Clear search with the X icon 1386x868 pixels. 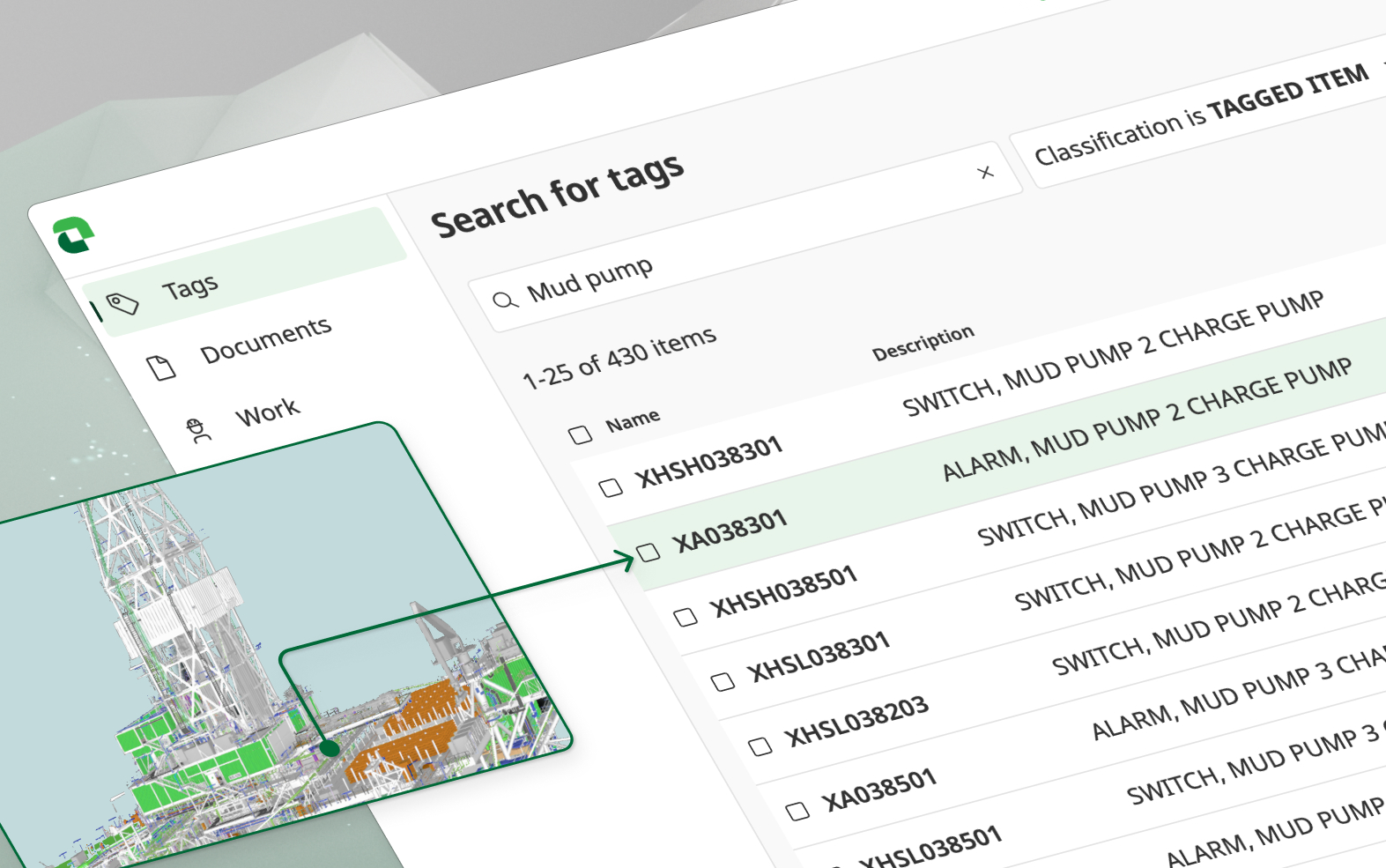pyautogui.click(x=985, y=173)
